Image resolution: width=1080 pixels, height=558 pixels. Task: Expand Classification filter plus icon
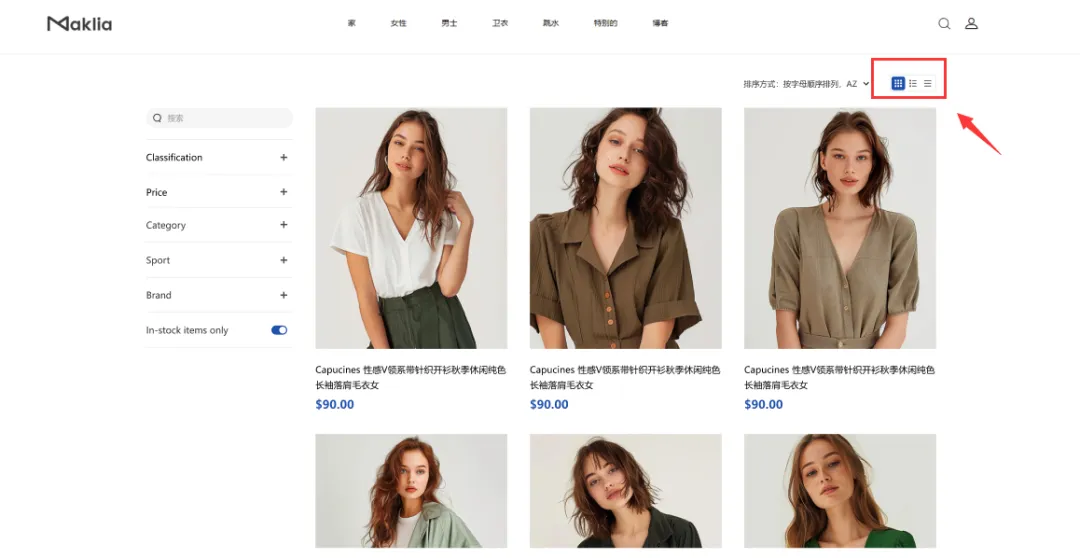[x=283, y=158]
